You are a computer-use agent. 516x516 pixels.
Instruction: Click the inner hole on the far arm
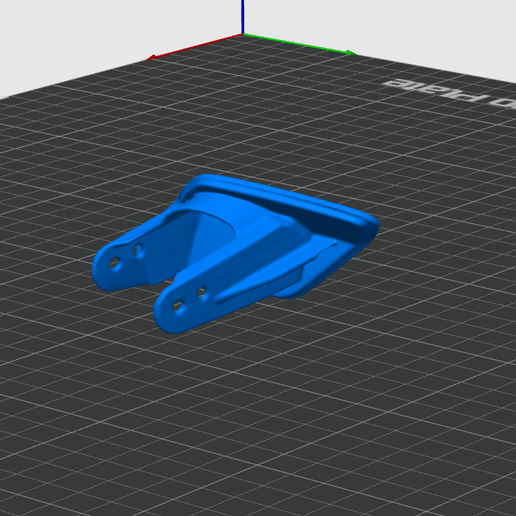click(x=138, y=249)
